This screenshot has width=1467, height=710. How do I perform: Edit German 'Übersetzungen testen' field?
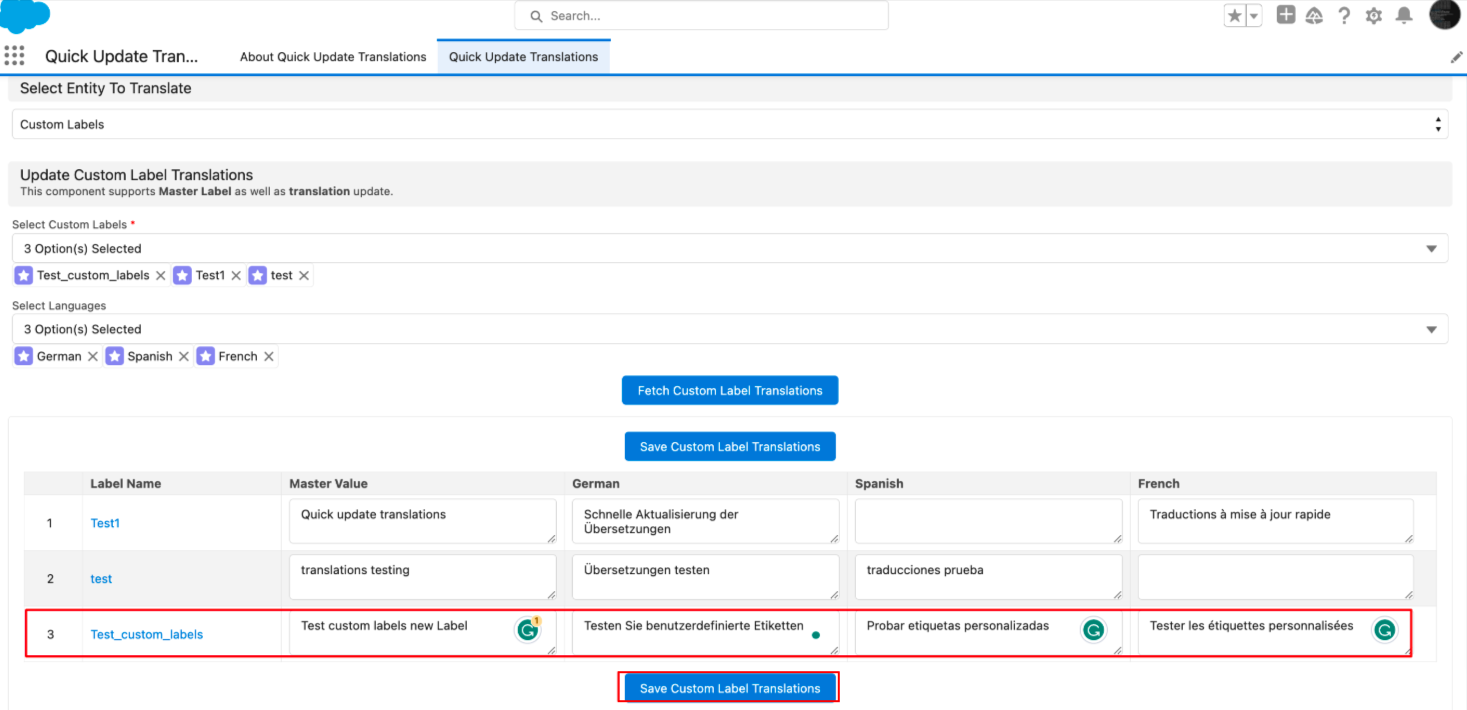[706, 578]
